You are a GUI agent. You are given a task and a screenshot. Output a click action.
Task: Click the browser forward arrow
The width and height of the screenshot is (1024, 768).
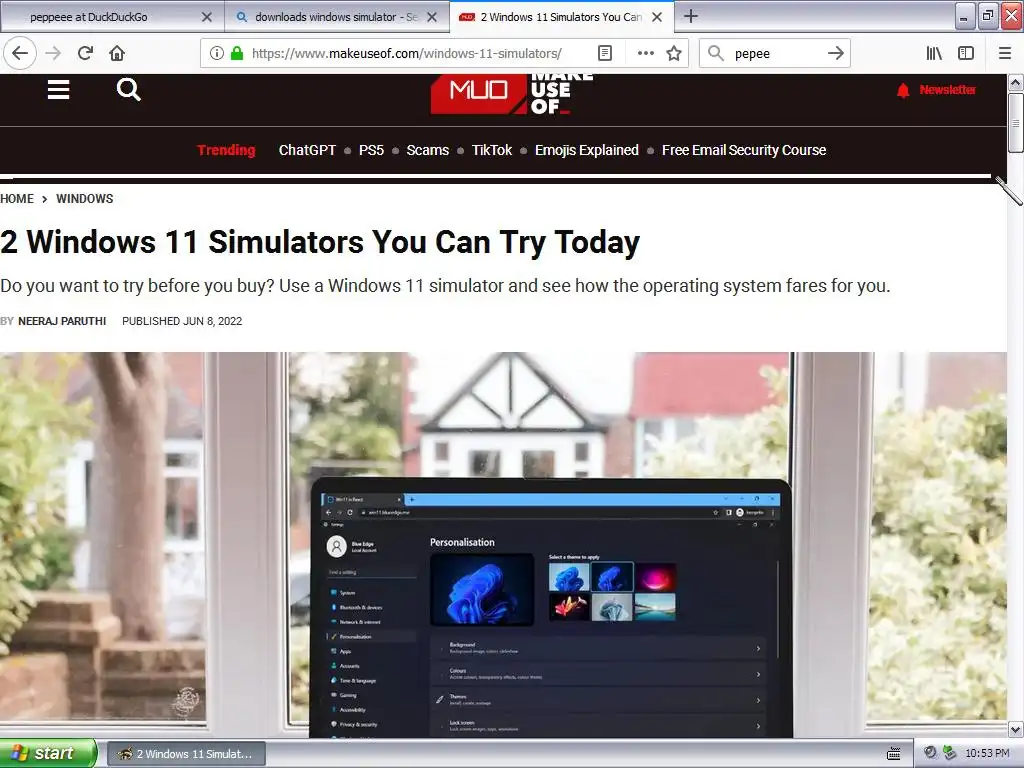pyautogui.click(x=54, y=54)
